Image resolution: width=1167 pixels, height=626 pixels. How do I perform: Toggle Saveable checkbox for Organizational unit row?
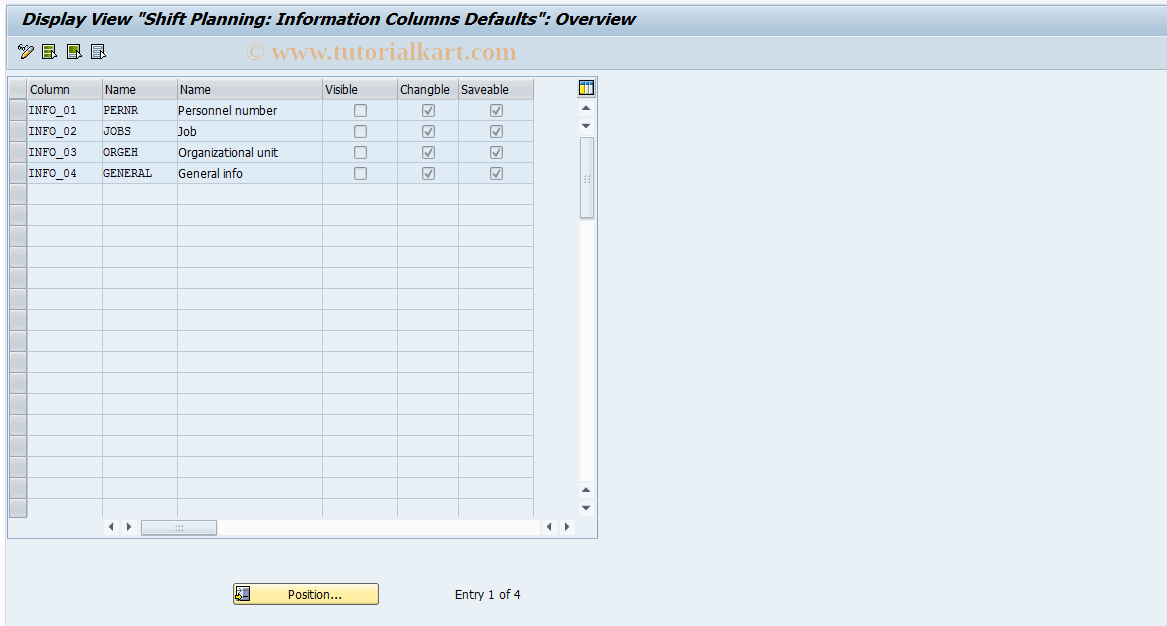coord(496,153)
